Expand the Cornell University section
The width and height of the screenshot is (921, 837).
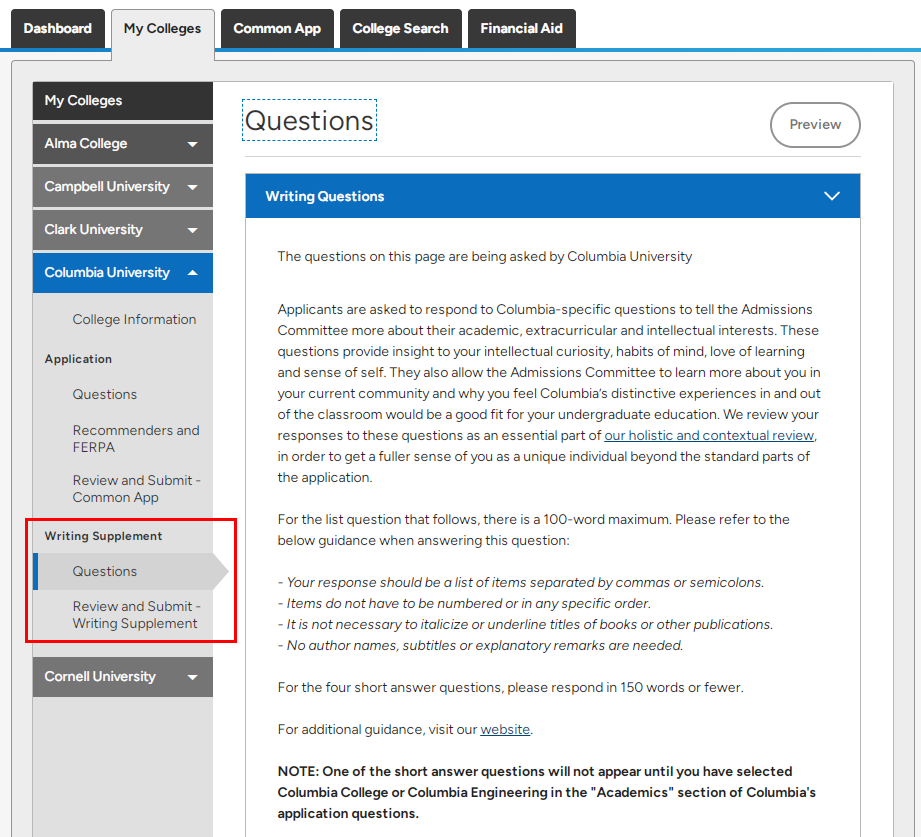click(123, 677)
